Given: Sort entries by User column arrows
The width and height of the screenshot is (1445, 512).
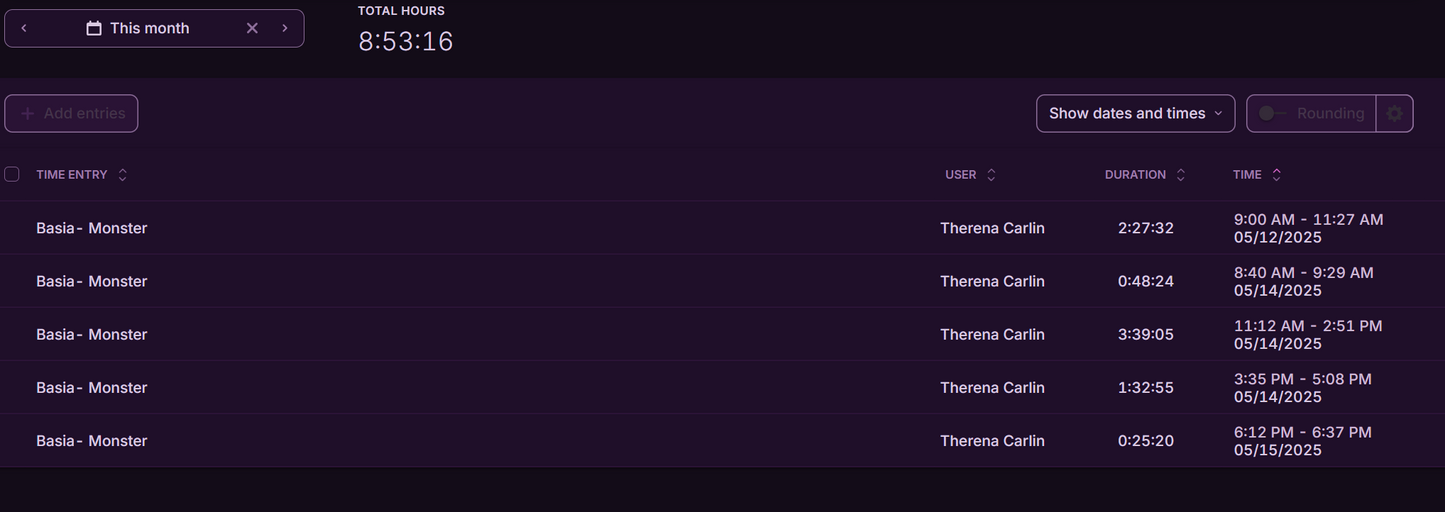Looking at the screenshot, I should pyautogui.click(x=991, y=175).
